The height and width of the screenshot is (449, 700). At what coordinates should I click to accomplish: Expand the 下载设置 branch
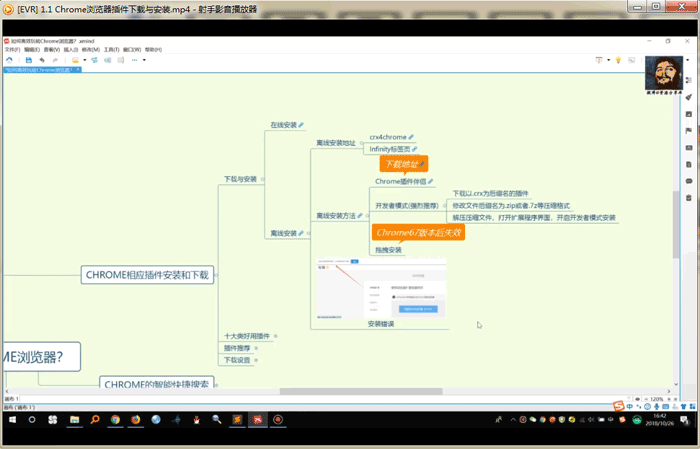(x=256, y=360)
